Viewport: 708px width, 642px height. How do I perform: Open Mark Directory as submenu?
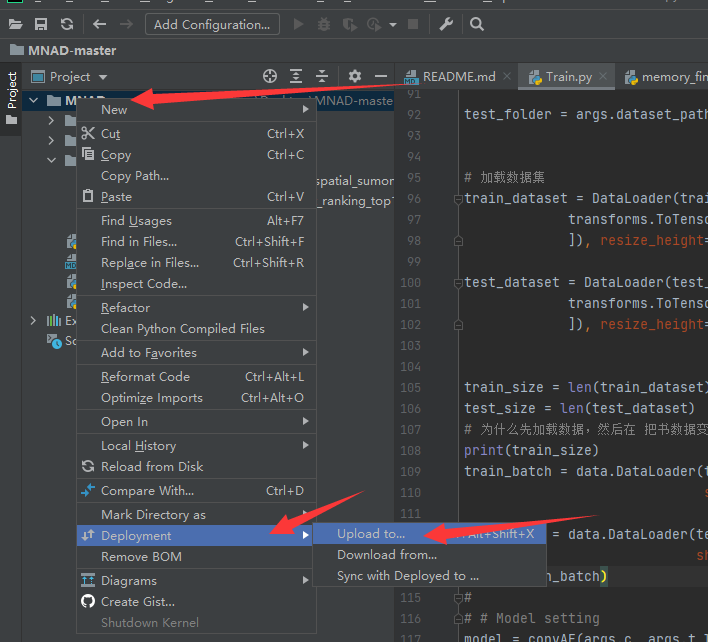click(196, 514)
